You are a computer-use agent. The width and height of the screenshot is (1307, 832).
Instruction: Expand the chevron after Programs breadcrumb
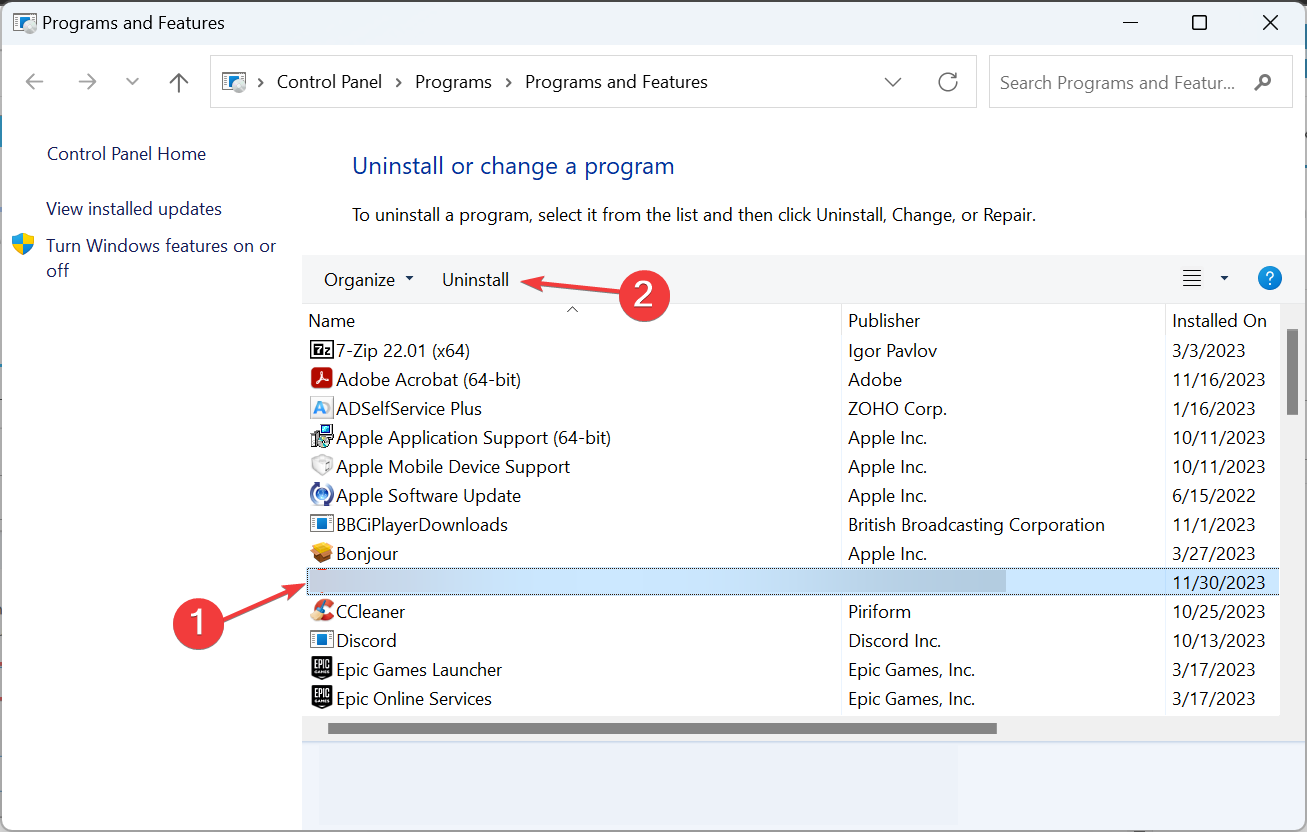point(508,82)
